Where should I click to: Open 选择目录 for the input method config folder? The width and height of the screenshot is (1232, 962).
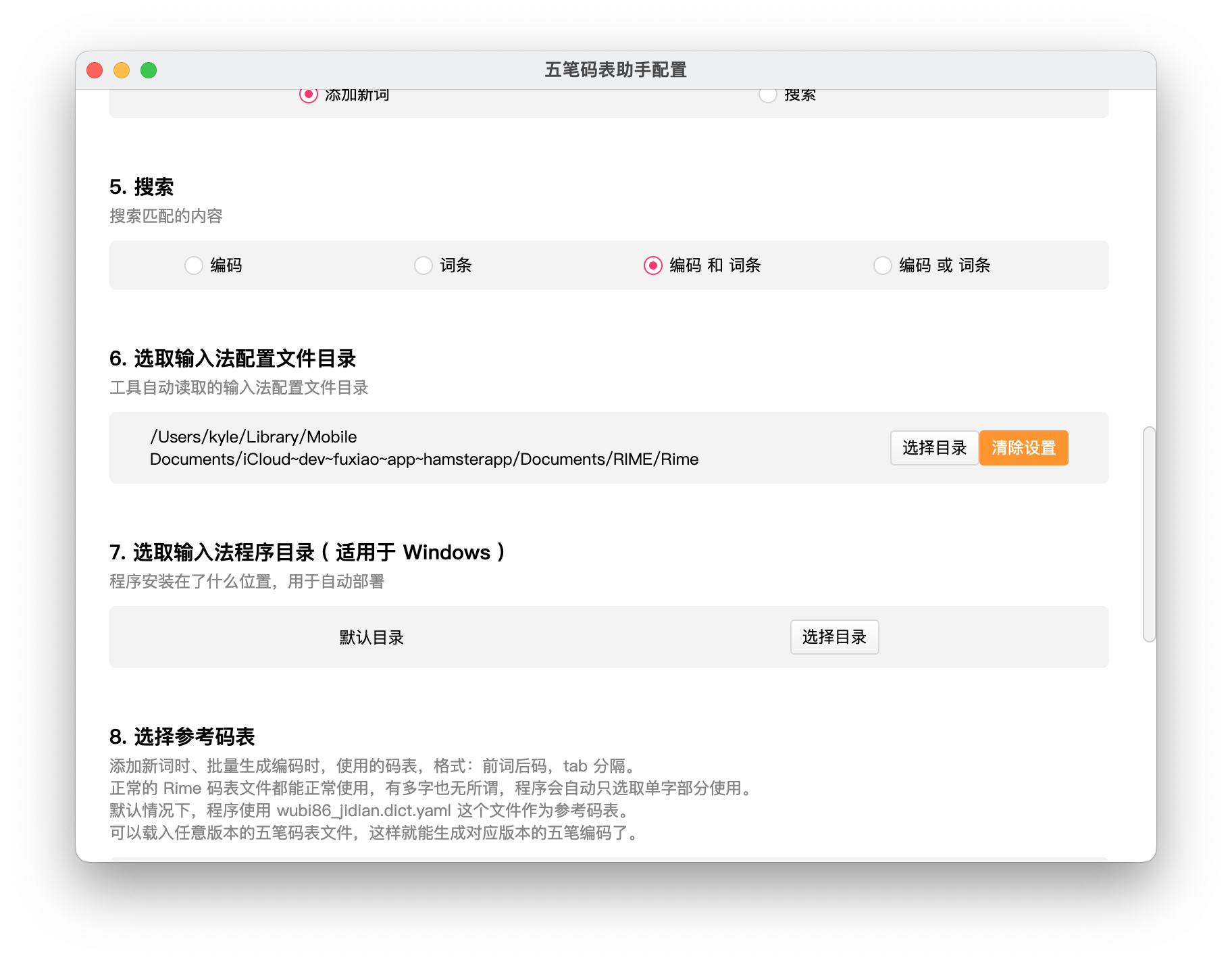933,448
